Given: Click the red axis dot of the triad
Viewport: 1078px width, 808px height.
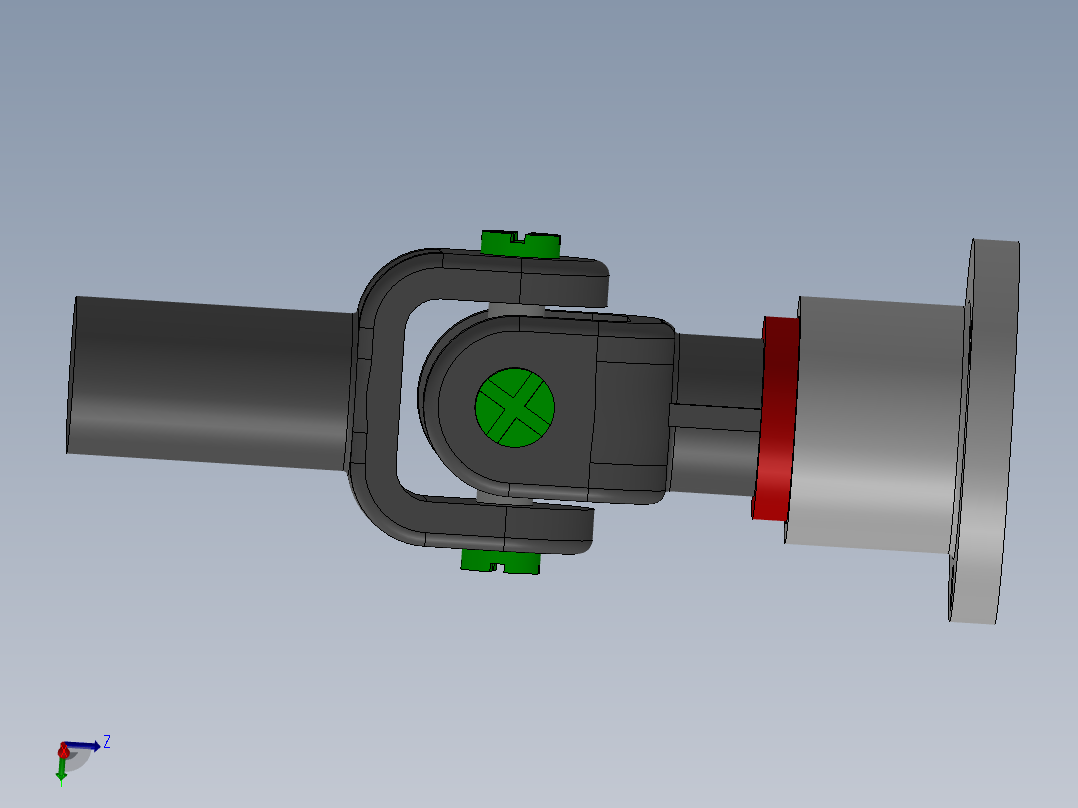Looking at the screenshot, I should coord(63,752).
